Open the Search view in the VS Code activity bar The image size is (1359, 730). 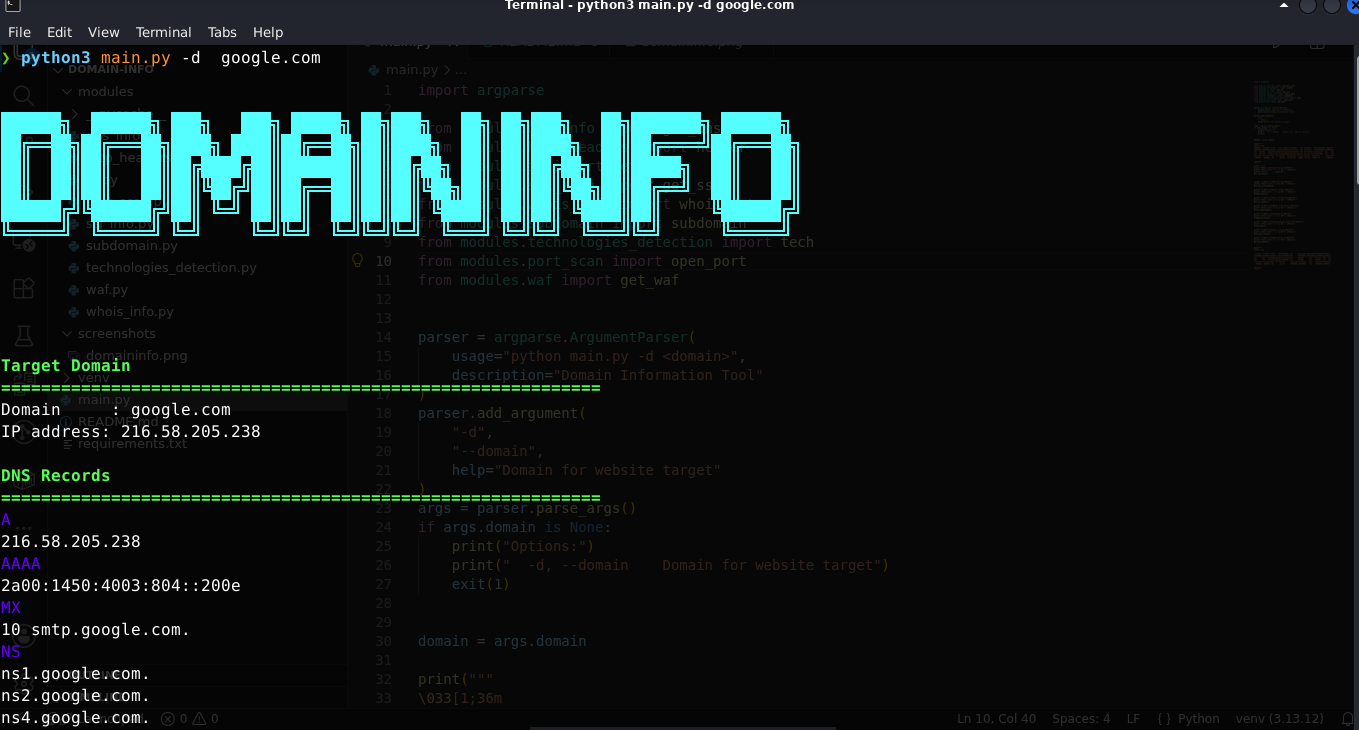click(x=23, y=96)
